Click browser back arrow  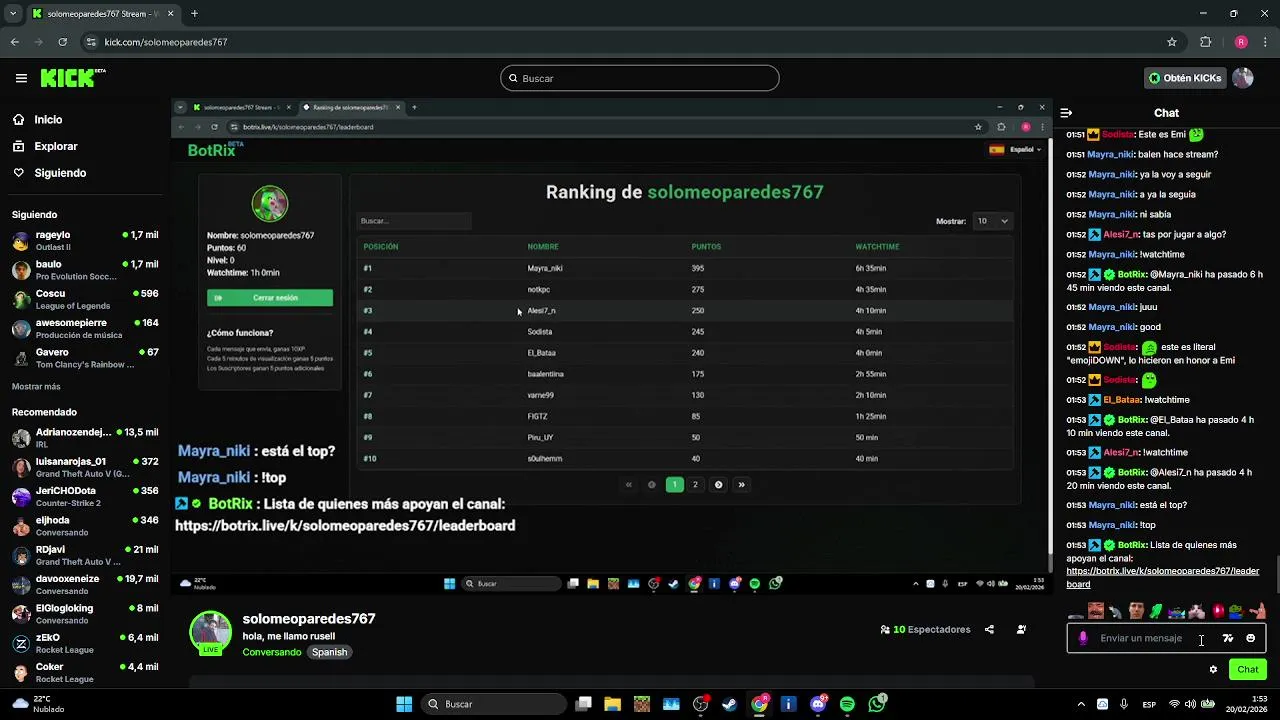point(14,42)
